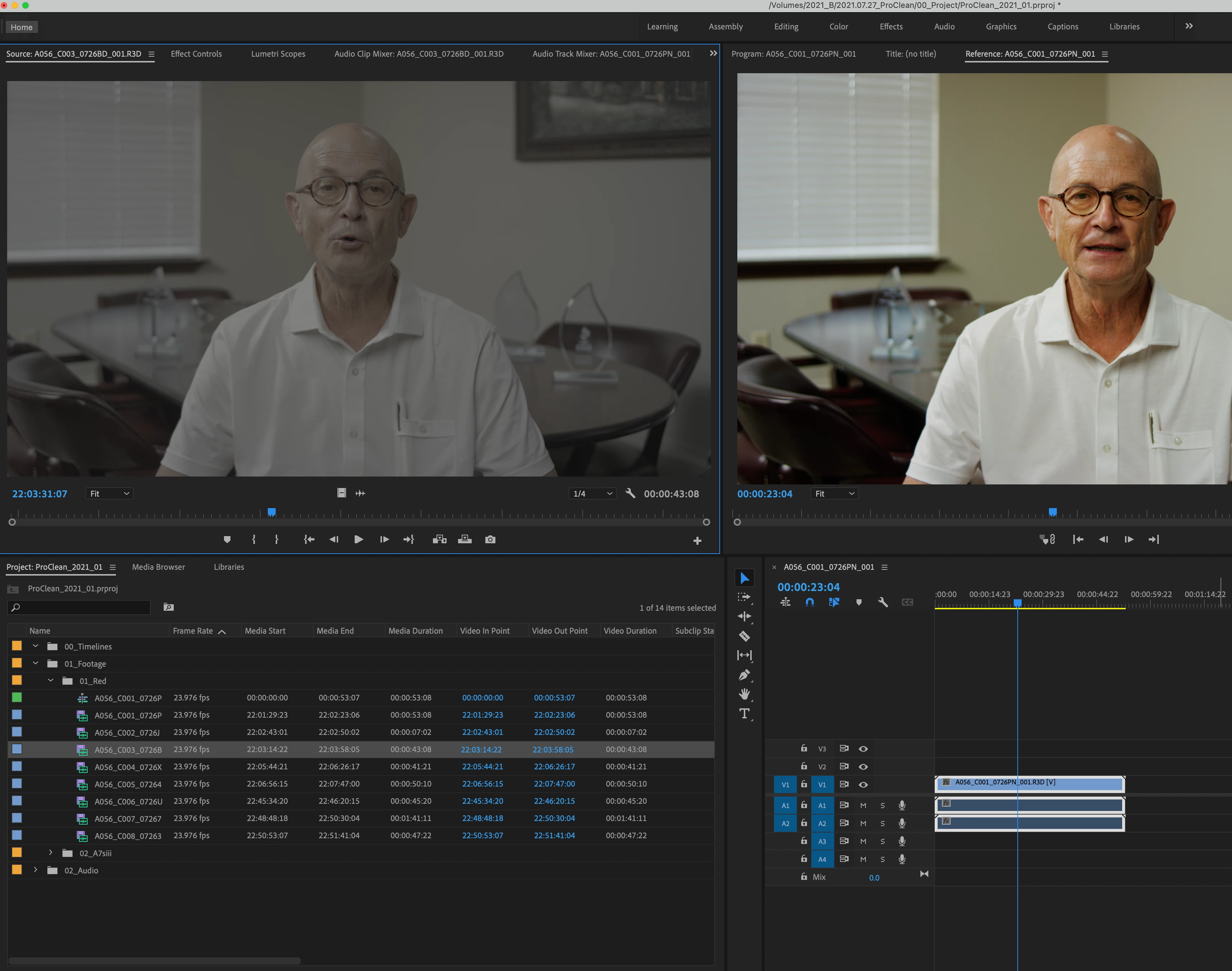Screen dimensions: 1232x971
Task: Play the Source monitor clip
Action: pyautogui.click(x=358, y=540)
